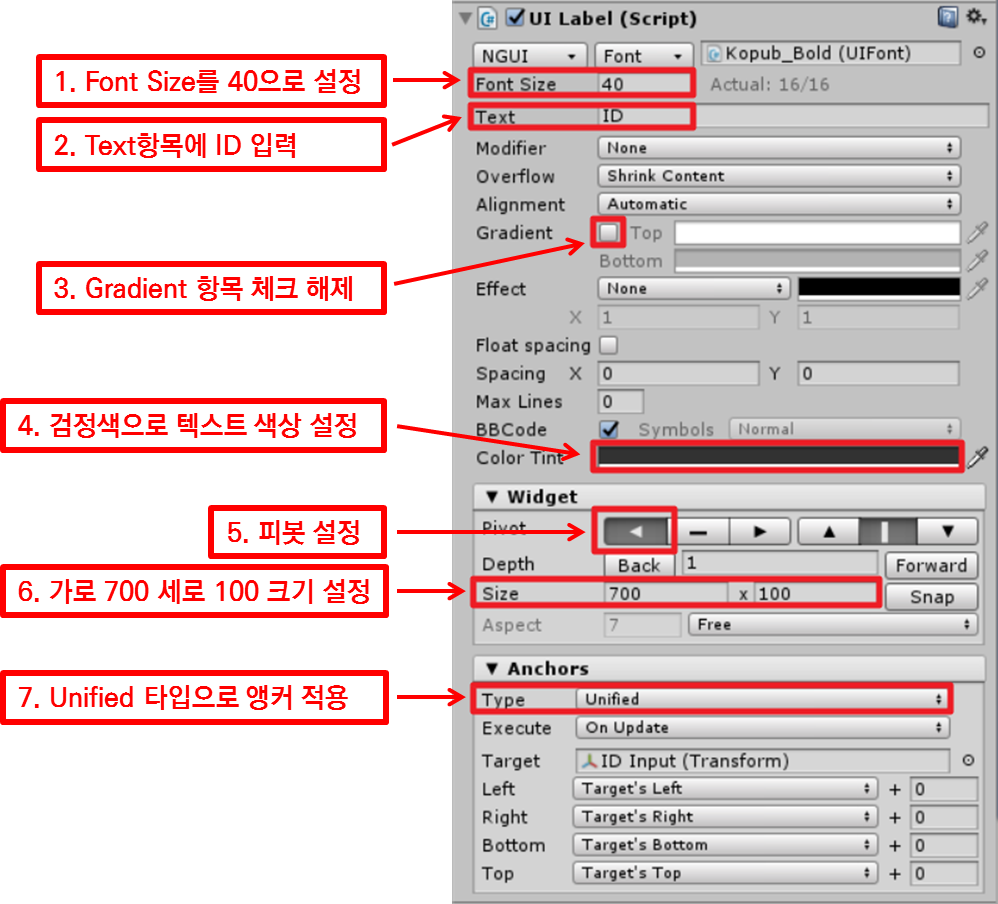The image size is (998, 904).
Task: Click the Snap button
Action: point(931,597)
